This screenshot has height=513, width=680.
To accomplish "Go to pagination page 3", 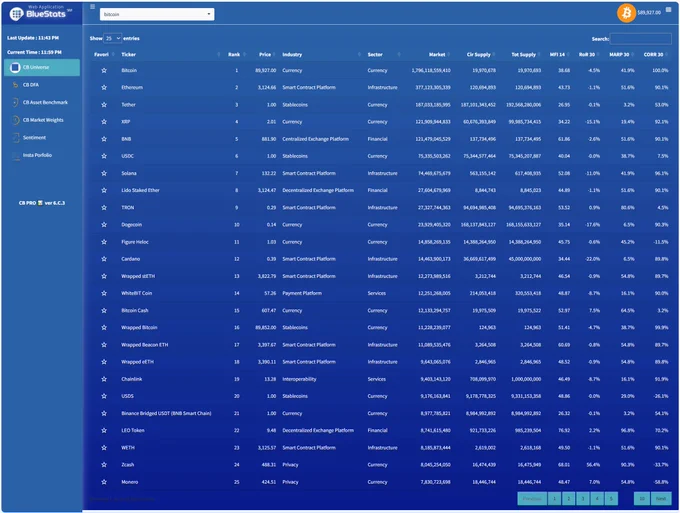I will pos(583,499).
